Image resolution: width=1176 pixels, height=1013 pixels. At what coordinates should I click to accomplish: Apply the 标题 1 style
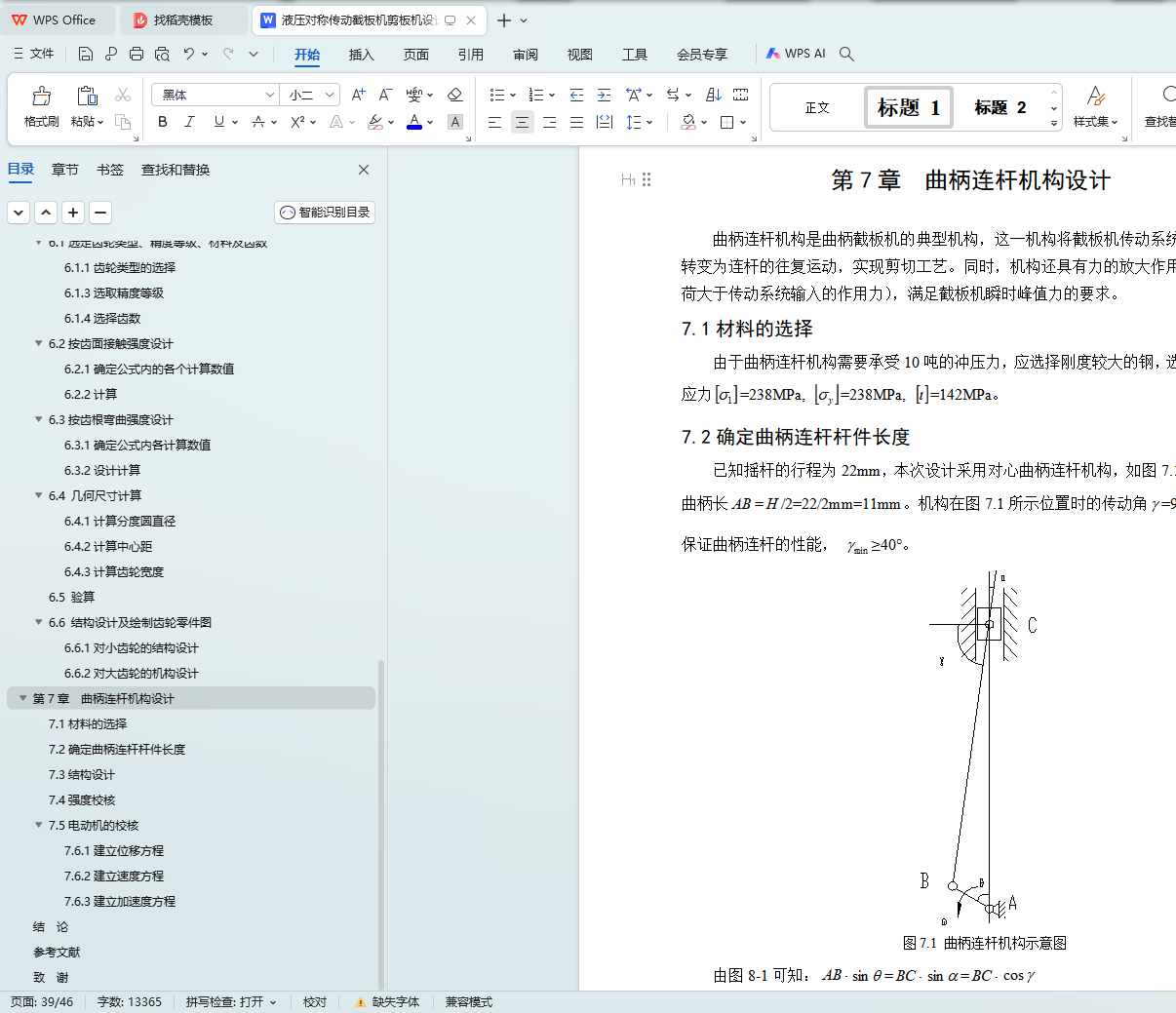[908, 107]
